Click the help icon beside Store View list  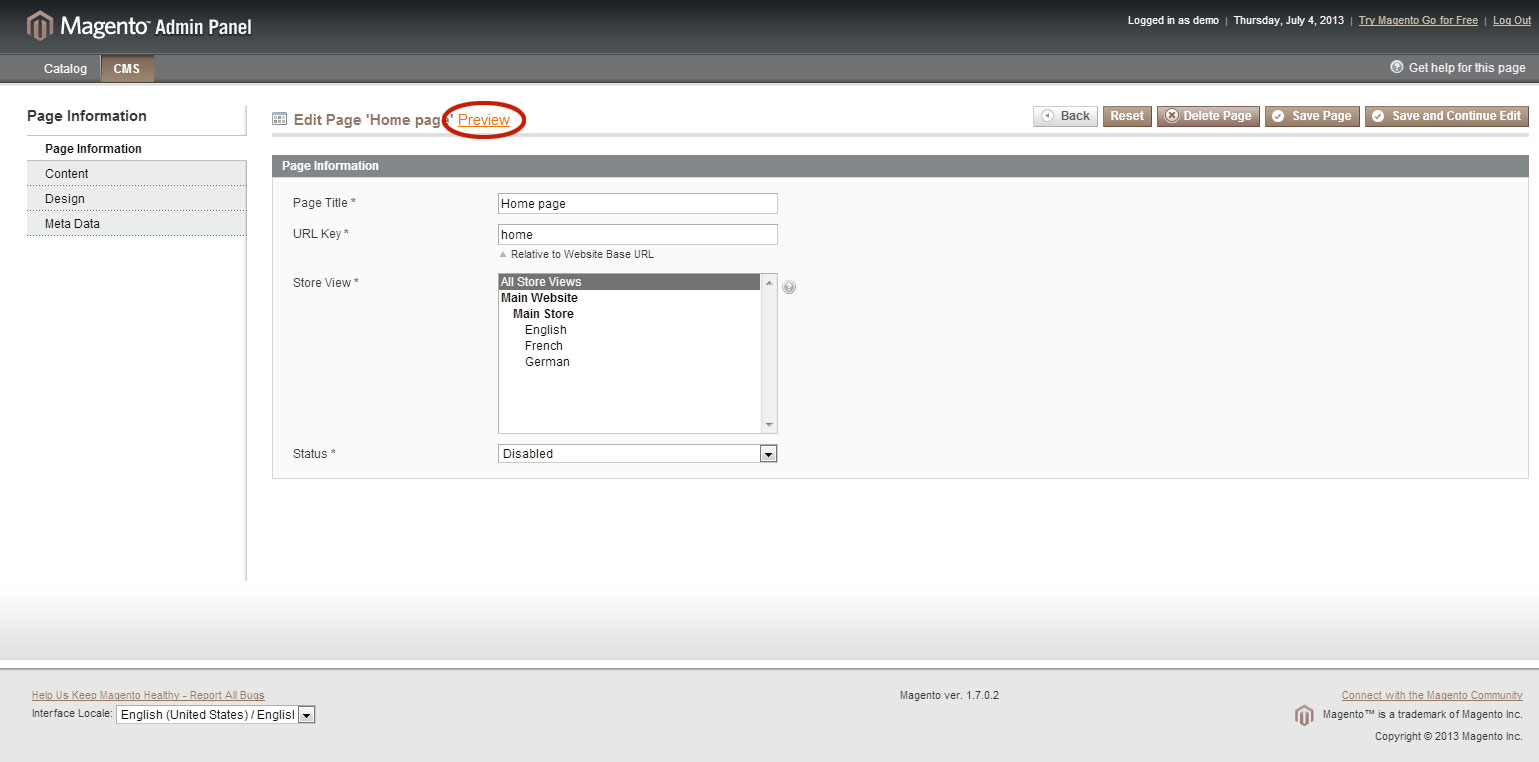click(789, 287)
